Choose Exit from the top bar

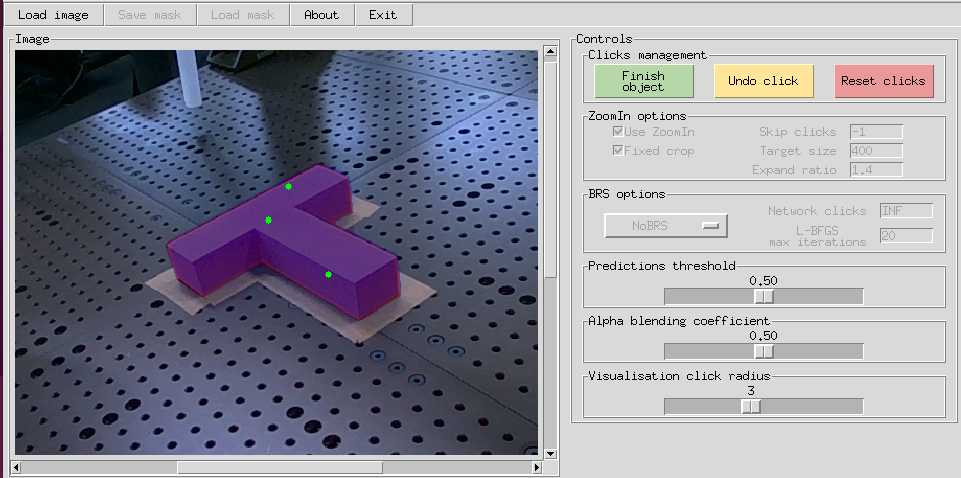[384, 15]
